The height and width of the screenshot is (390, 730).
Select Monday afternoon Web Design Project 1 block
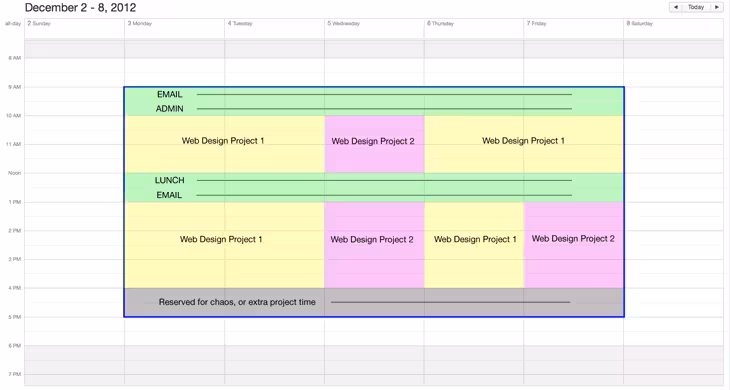pos(224,245)
